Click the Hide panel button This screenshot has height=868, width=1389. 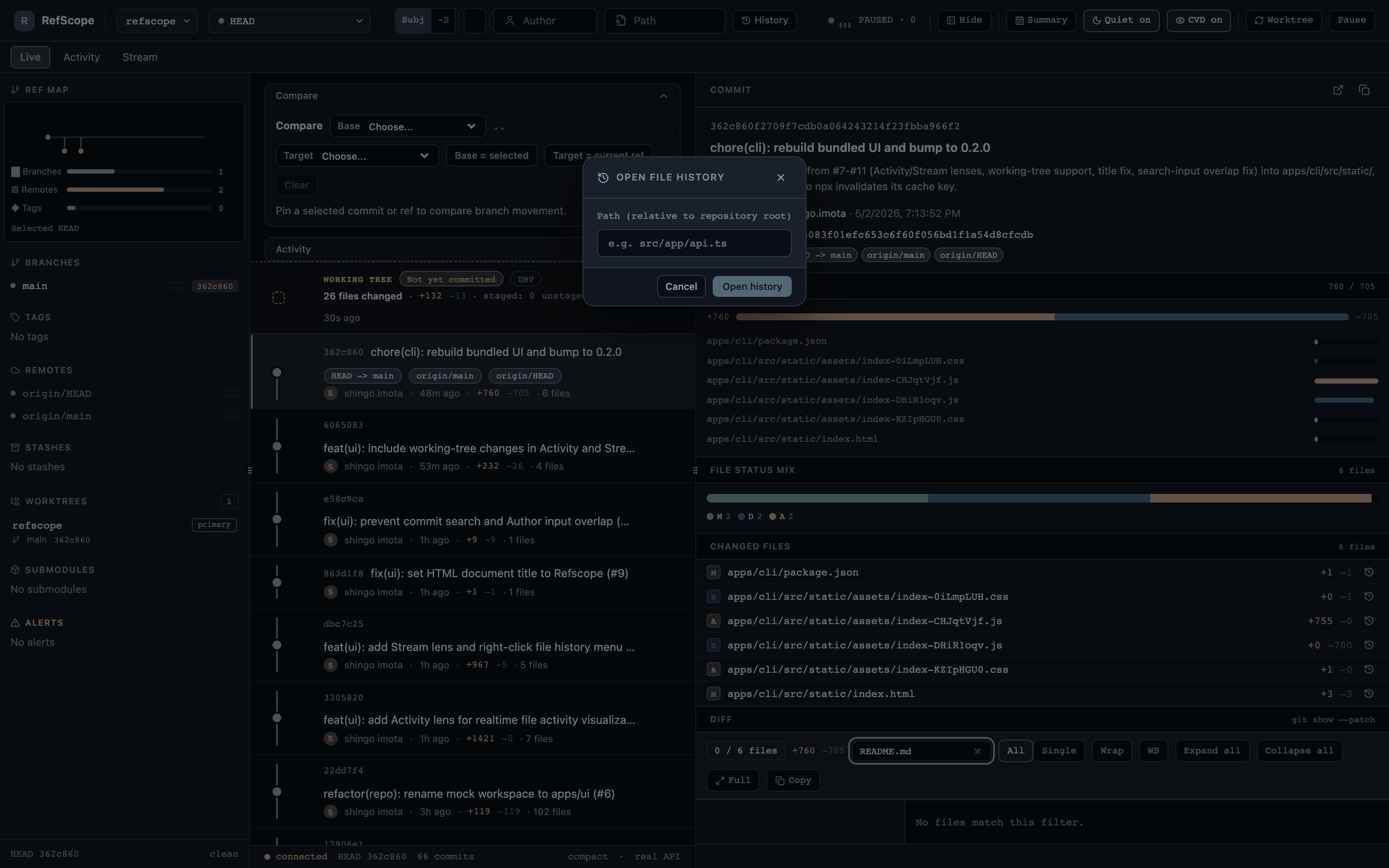click(964, 21)
